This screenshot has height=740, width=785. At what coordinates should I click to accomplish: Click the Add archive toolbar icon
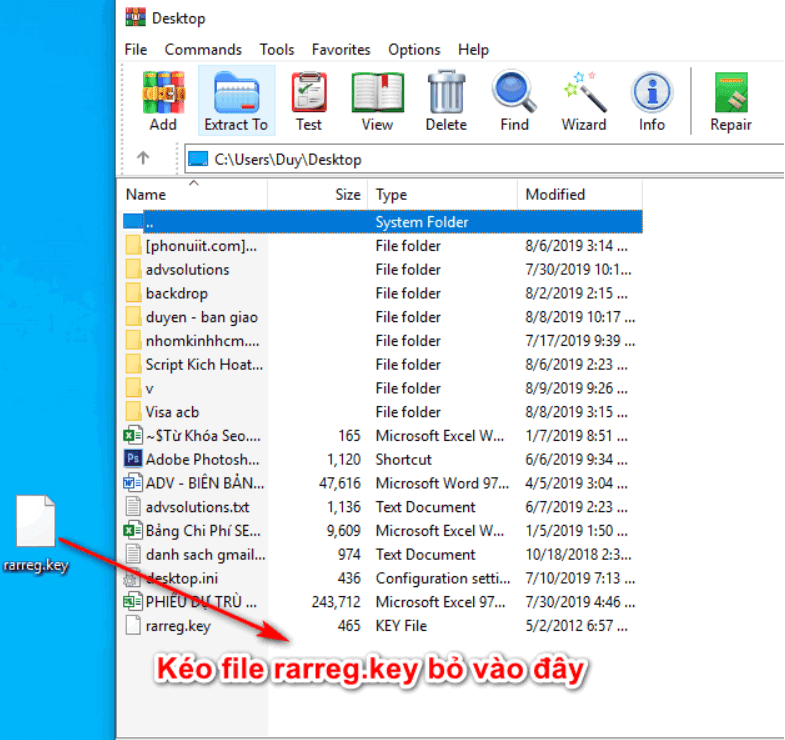coord(163,101)
